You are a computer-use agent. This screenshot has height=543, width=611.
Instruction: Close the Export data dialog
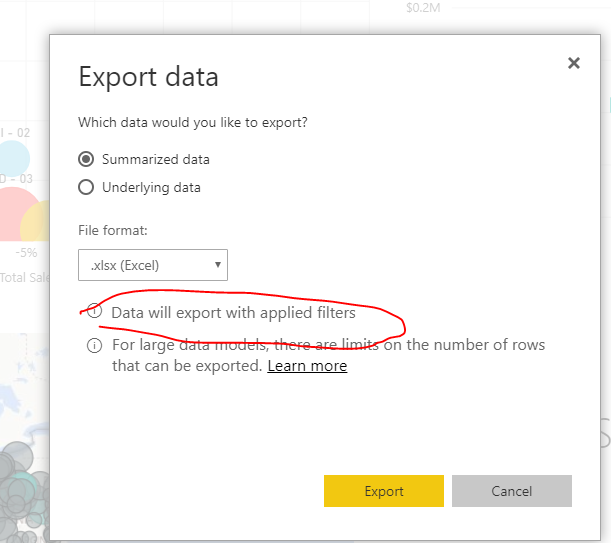574,63
